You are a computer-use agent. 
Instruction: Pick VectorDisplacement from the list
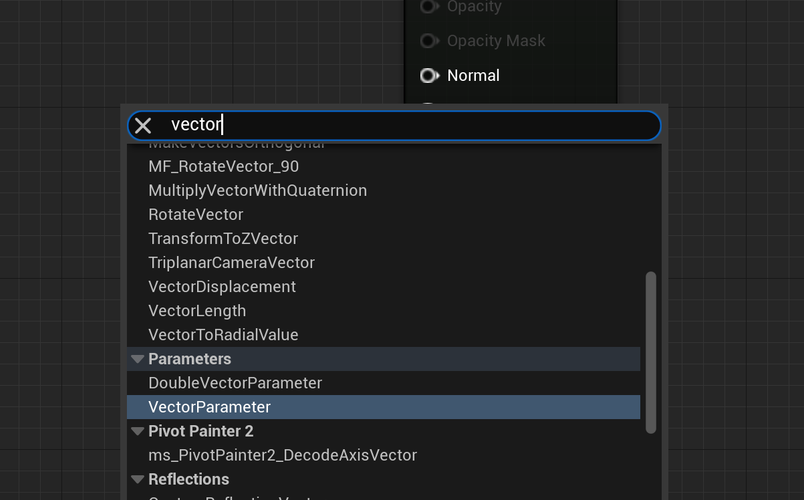tap(222, 286)
